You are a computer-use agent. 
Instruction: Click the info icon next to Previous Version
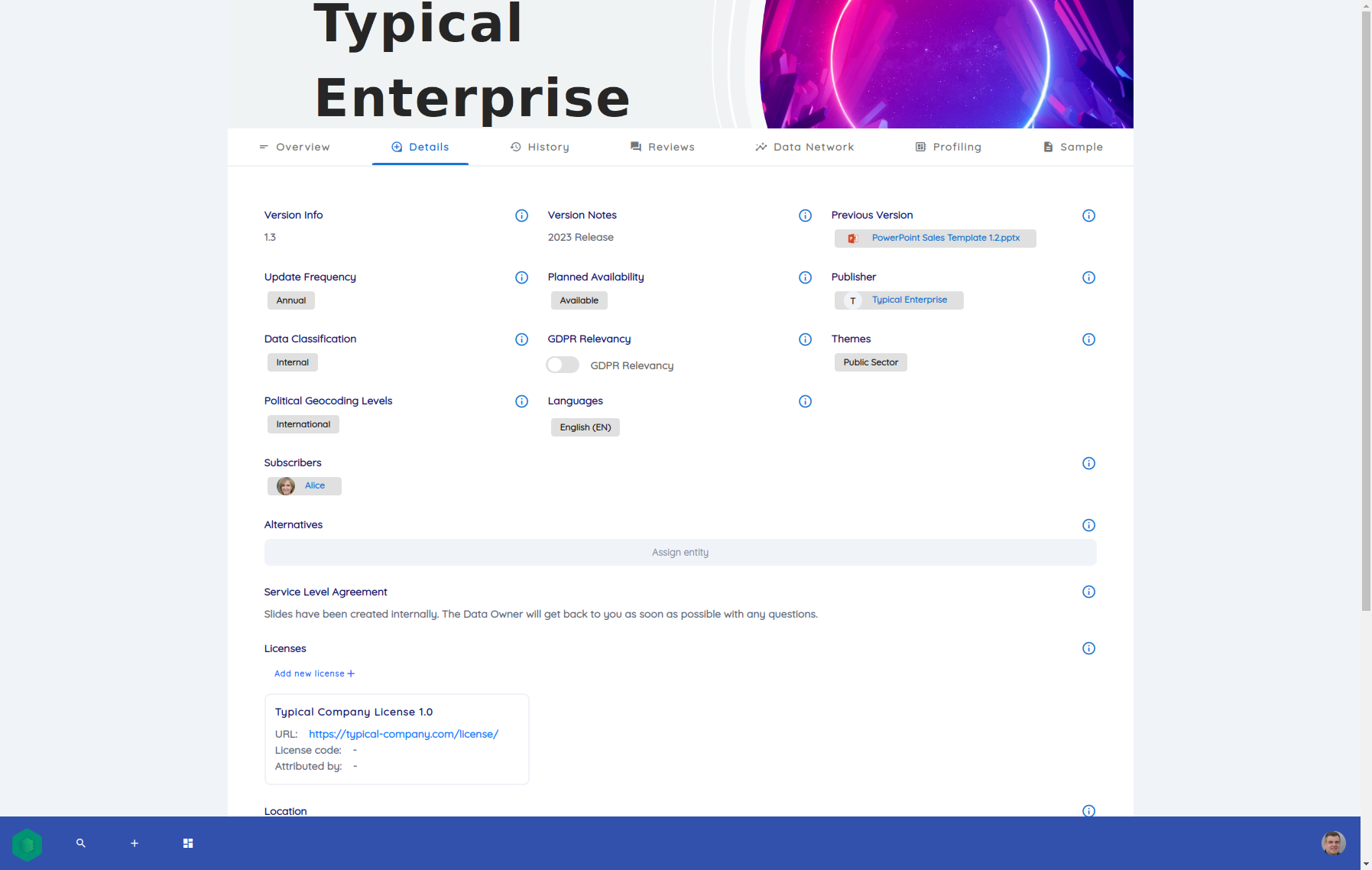(1088, 216)
